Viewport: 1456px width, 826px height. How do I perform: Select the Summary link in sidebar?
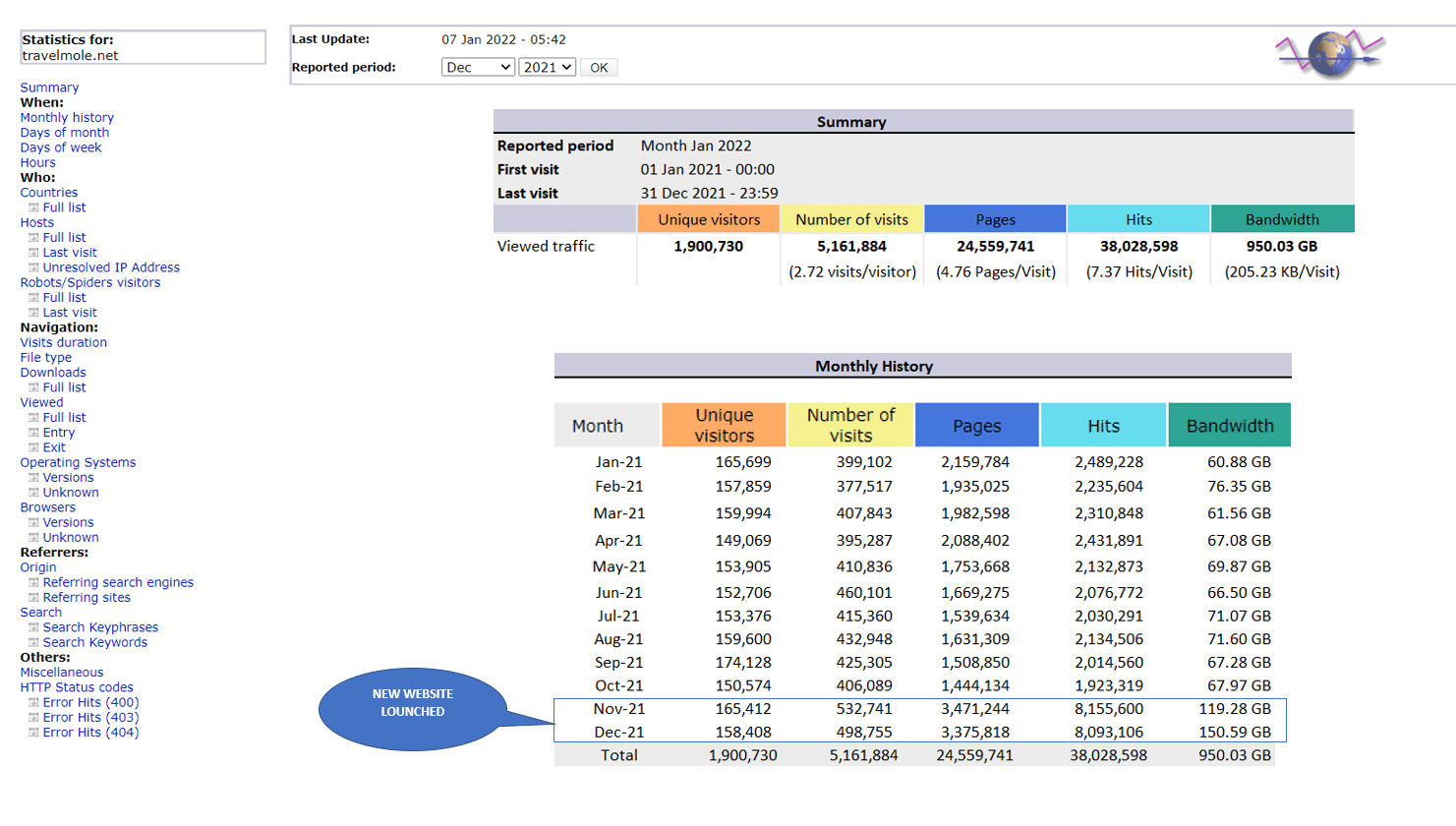coord(49,88)
